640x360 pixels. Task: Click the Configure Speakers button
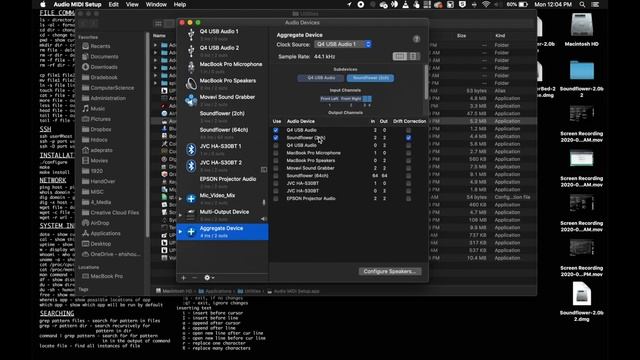coord(390,271)
